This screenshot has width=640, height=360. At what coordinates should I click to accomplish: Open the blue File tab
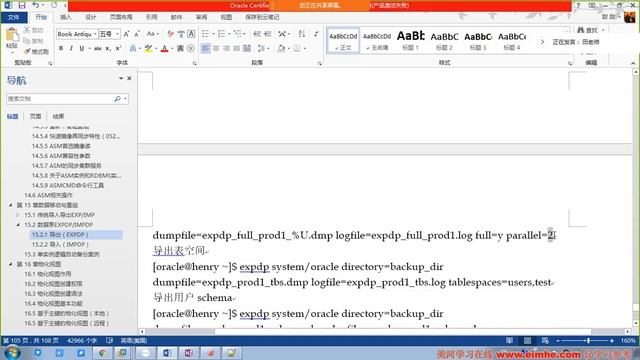[13, 17]
